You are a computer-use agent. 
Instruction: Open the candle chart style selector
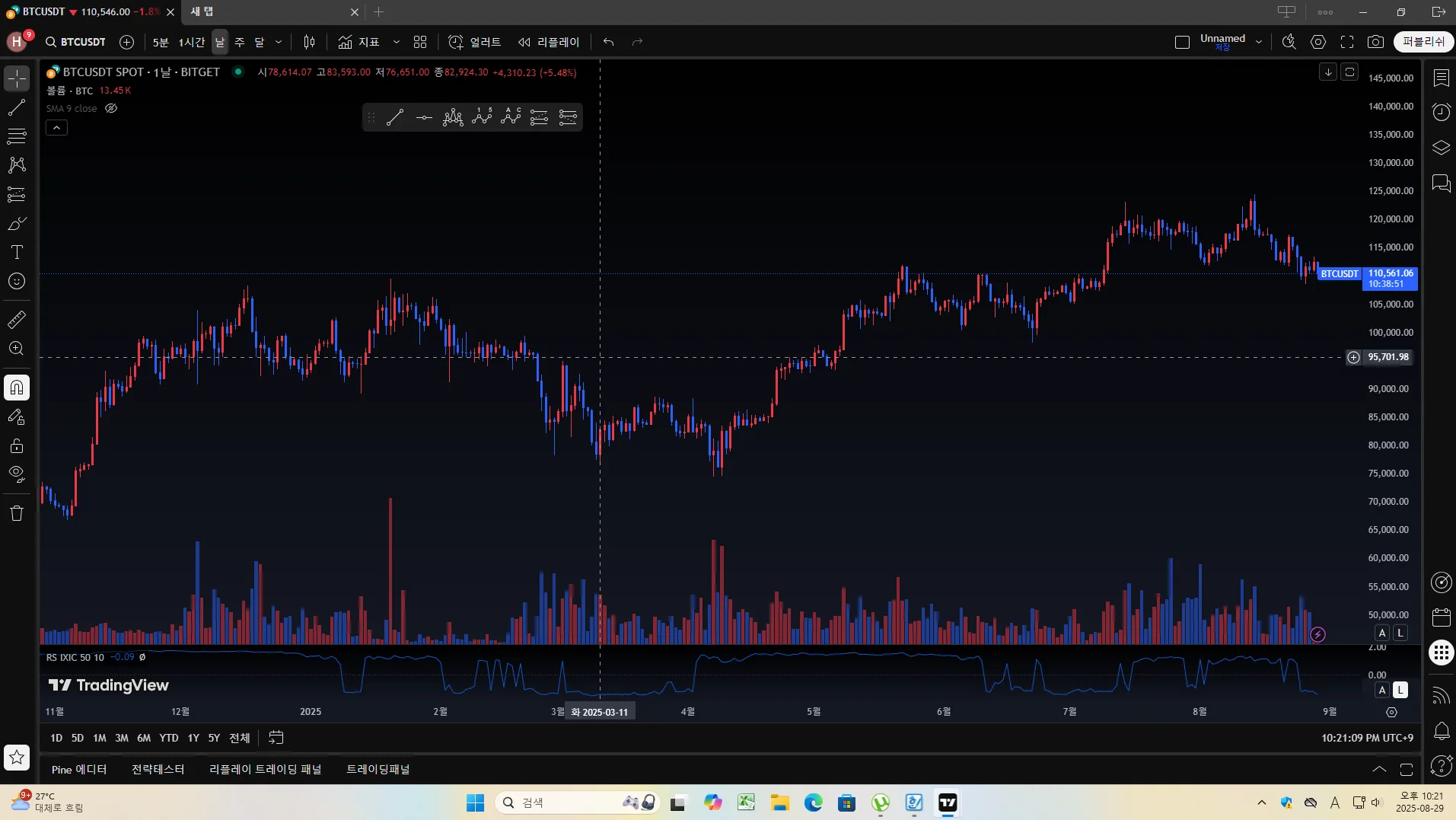[309, 42]
